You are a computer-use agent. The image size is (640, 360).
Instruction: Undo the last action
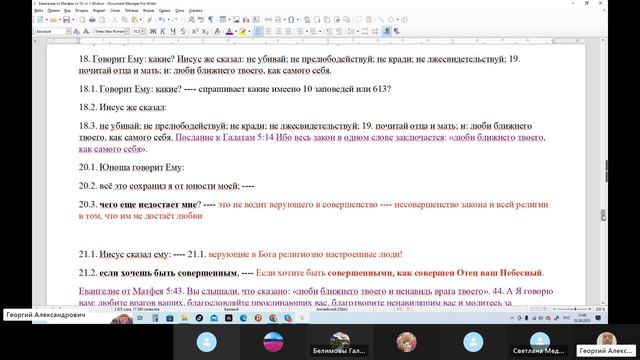(x=162, y=20)
